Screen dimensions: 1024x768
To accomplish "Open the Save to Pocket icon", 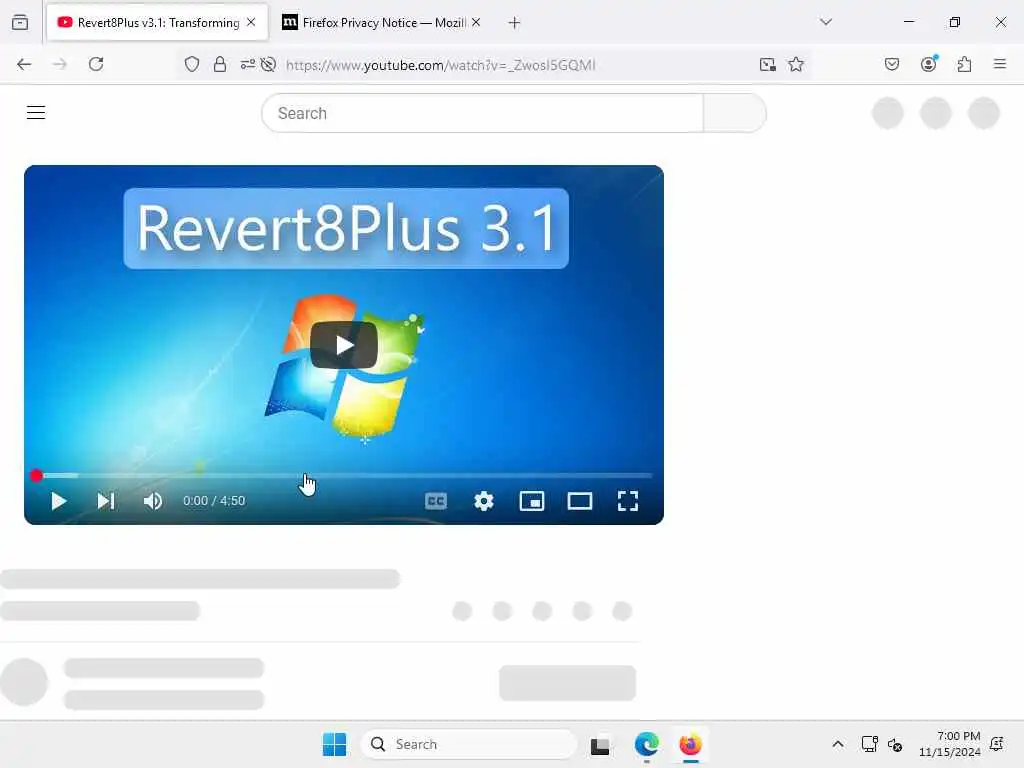I will (x=891, y=64).
